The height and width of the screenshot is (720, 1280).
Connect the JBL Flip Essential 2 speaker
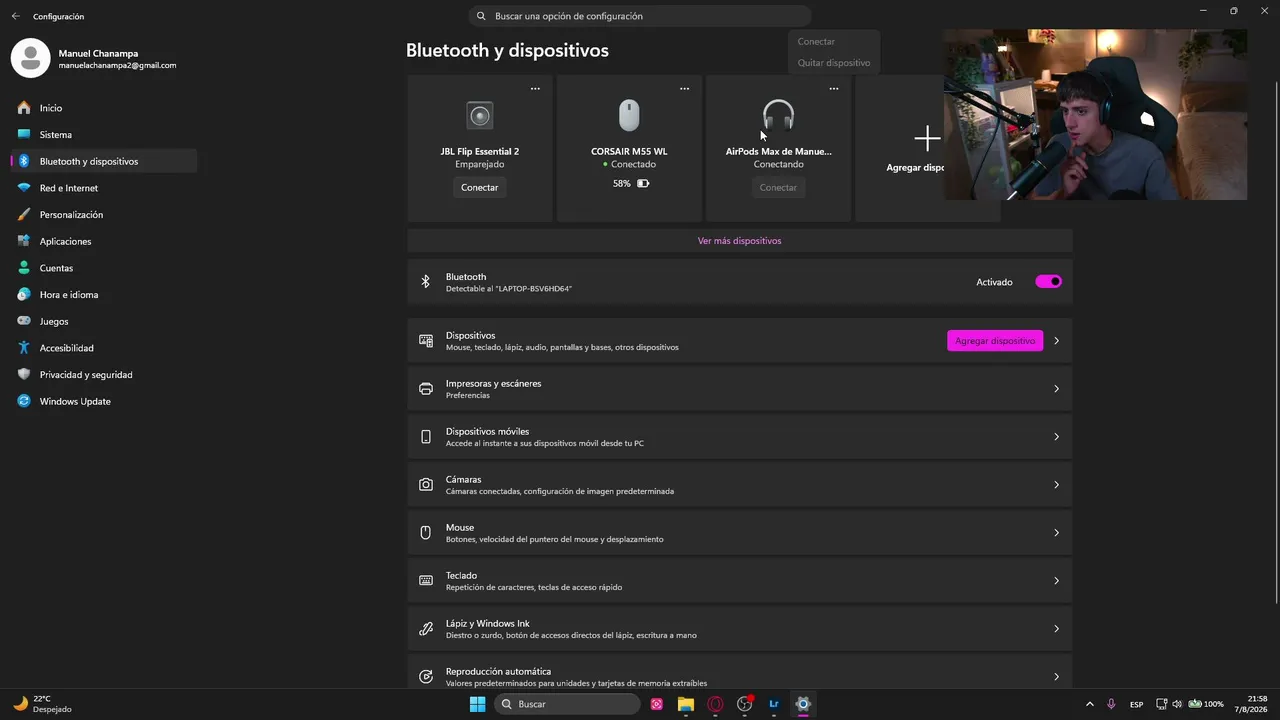pos(480,187)
